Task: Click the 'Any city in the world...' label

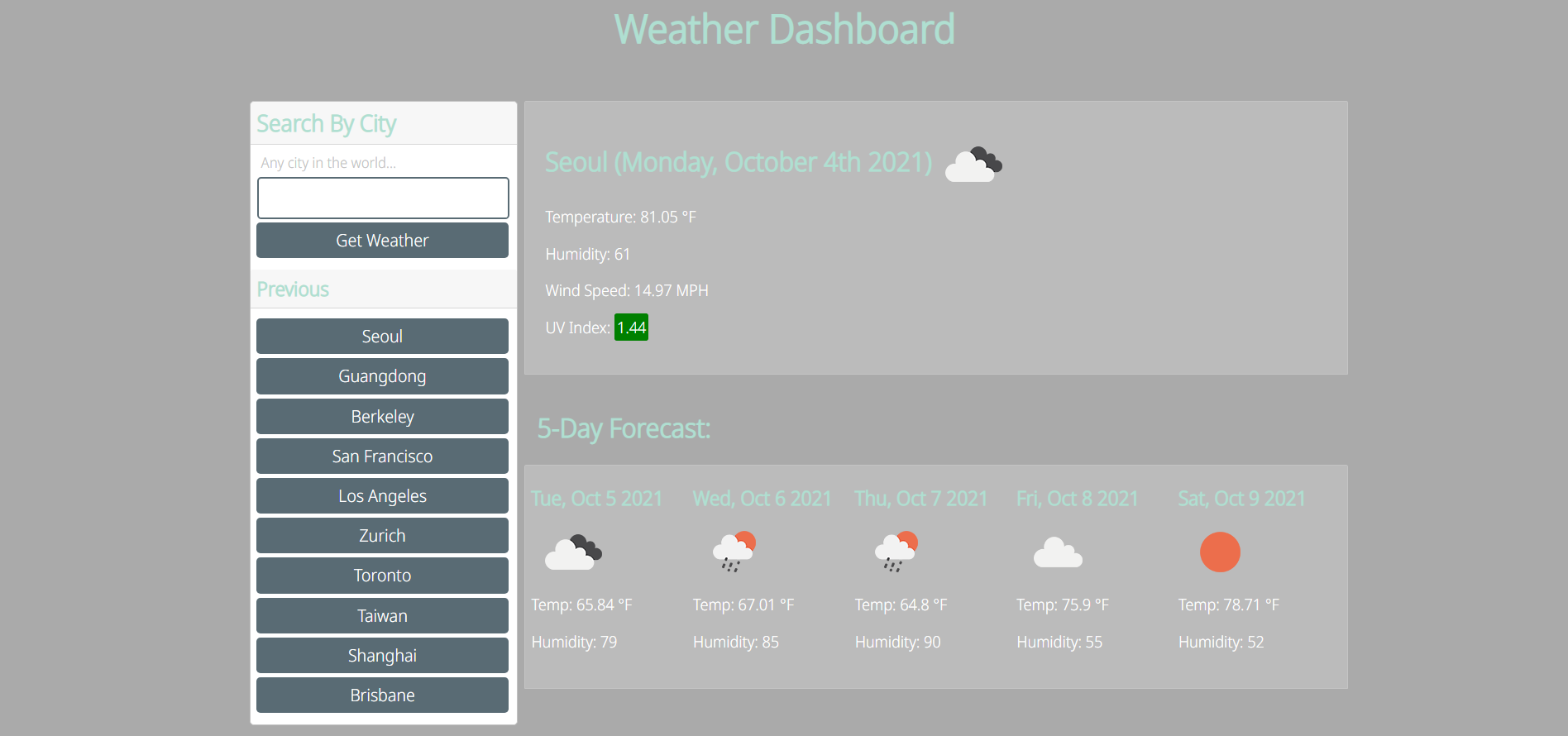Action: click(328, 163)
